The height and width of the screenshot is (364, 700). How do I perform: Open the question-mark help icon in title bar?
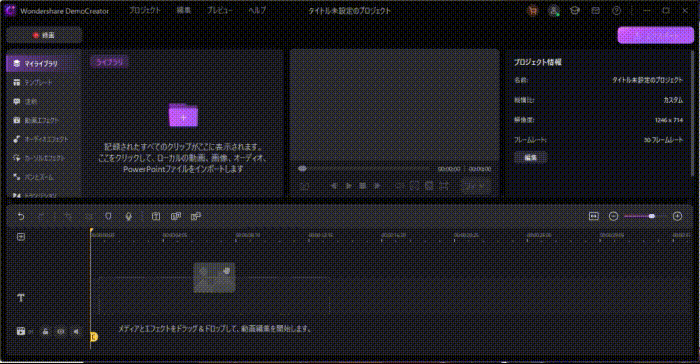617,10
